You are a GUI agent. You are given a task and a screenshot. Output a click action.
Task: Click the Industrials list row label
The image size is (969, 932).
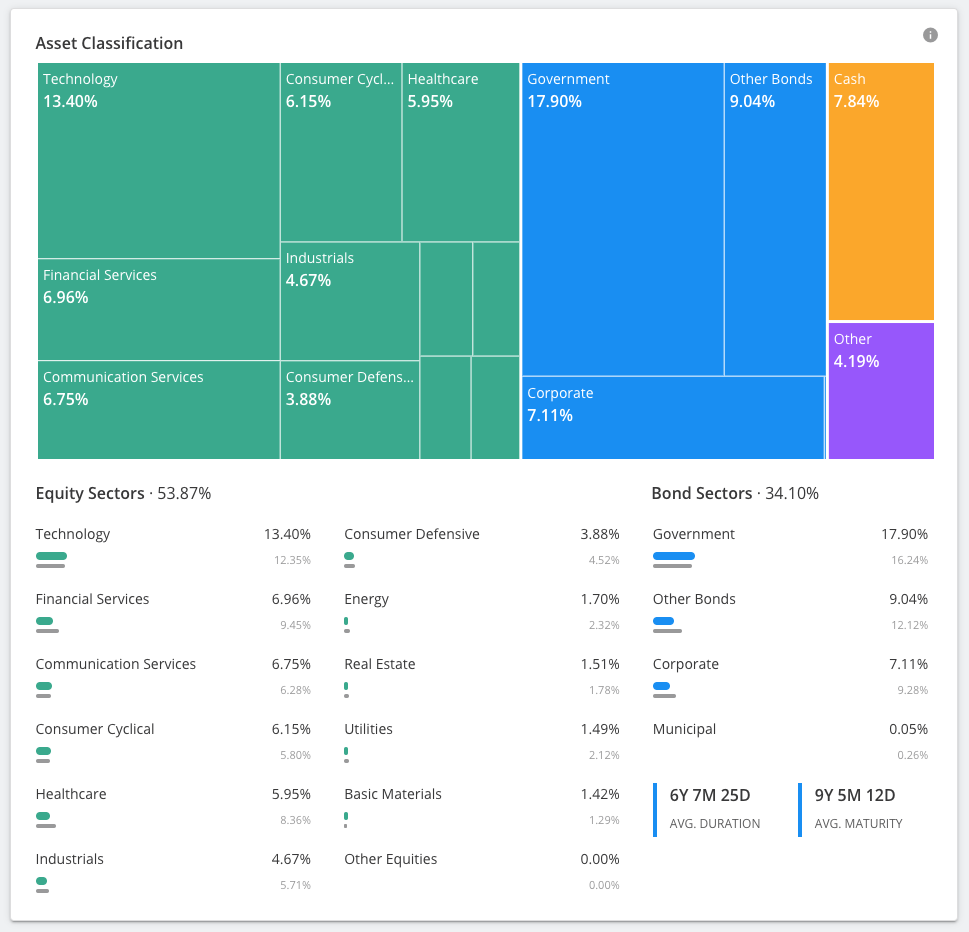70,859
